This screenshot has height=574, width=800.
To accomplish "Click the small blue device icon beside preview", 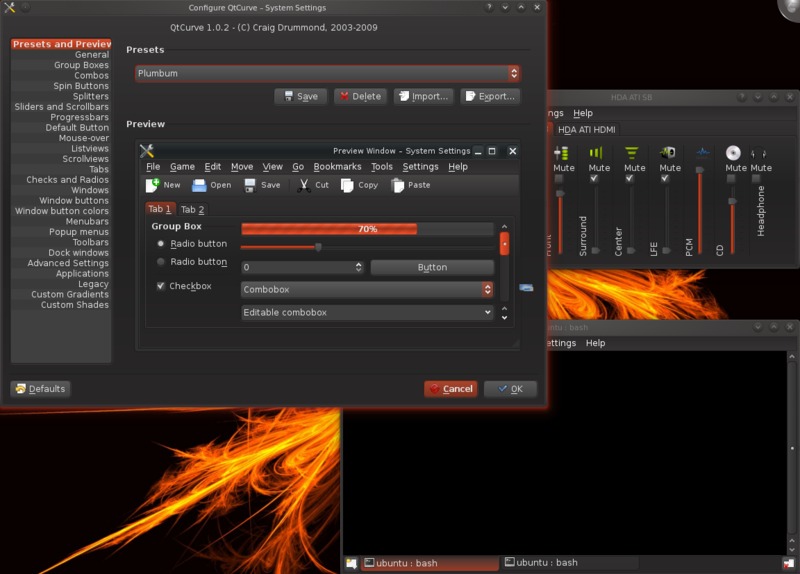I will click(526, 288).
